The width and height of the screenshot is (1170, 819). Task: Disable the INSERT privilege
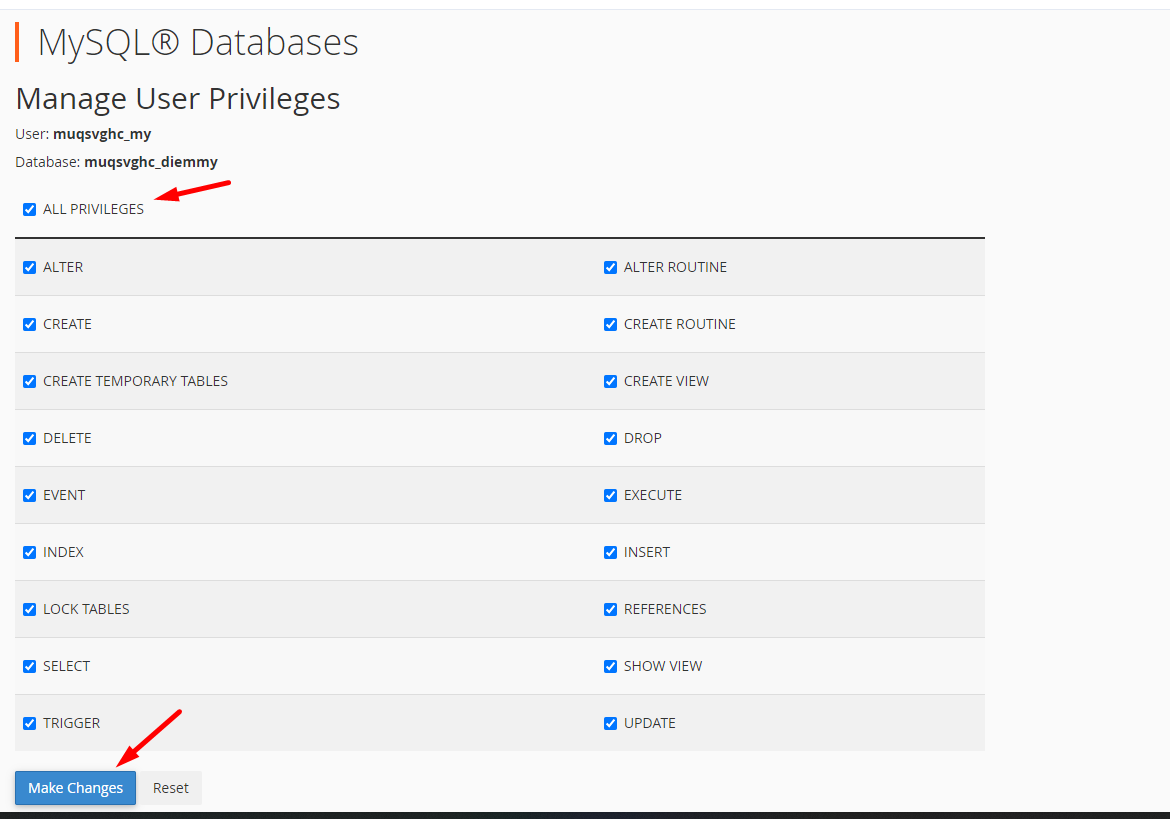[x=611, y=553]
